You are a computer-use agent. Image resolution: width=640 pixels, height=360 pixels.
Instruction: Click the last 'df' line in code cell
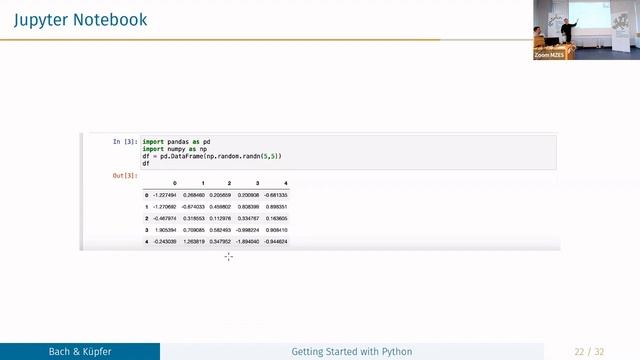pos(146,163)
